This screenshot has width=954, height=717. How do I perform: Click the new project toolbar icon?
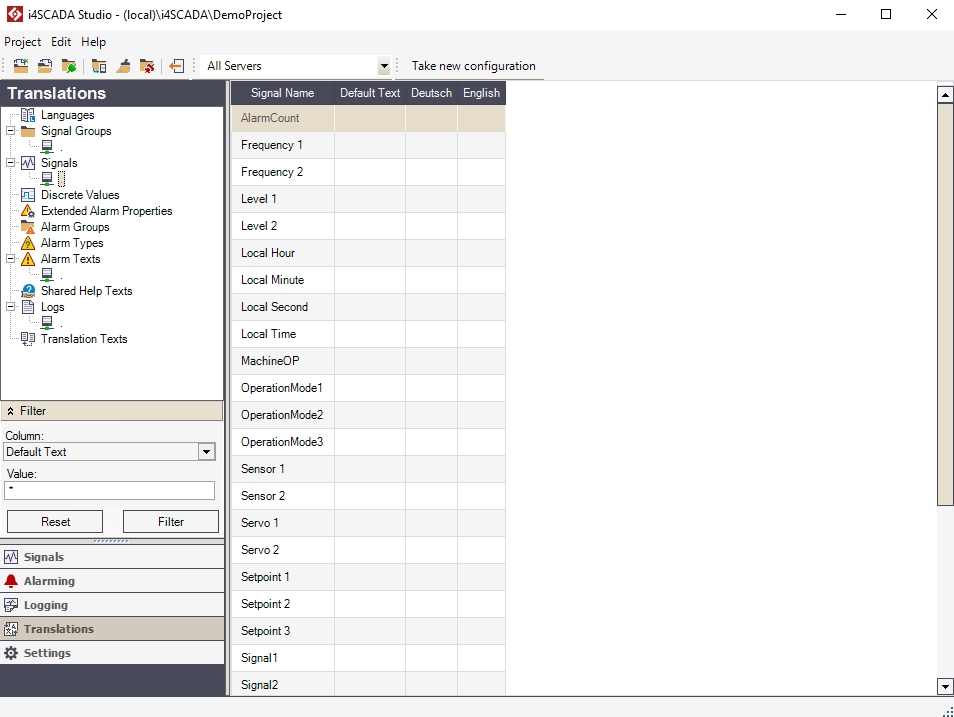click(x=20, y=66)
